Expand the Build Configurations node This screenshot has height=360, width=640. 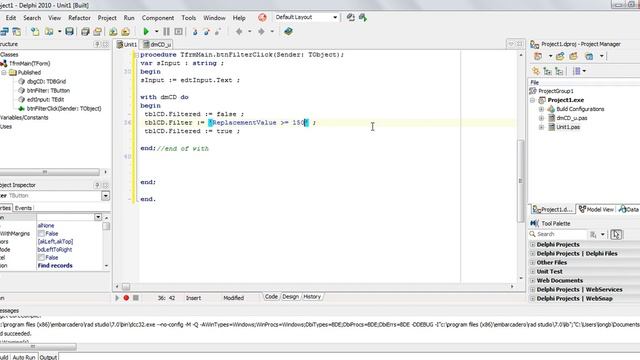[542, 109]
